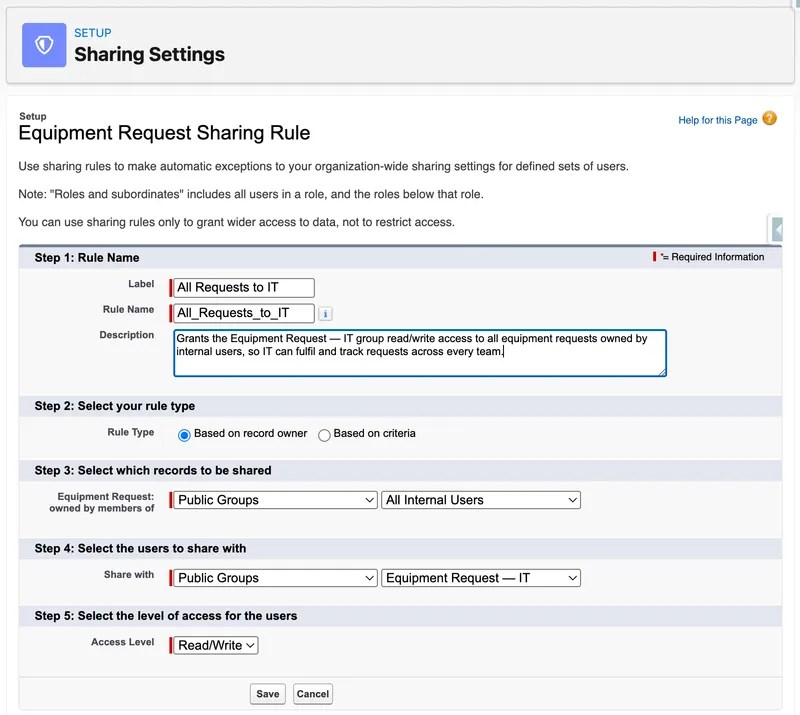Click the Description field label
The height and width of the screenshot is (715, 800).
tap(127, 335)
